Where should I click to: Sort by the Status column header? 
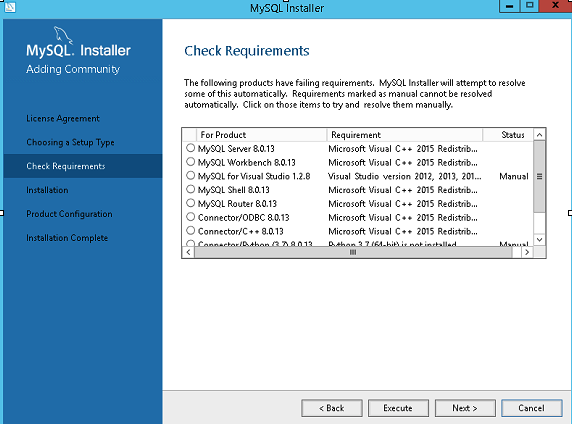tap(508, 135)
